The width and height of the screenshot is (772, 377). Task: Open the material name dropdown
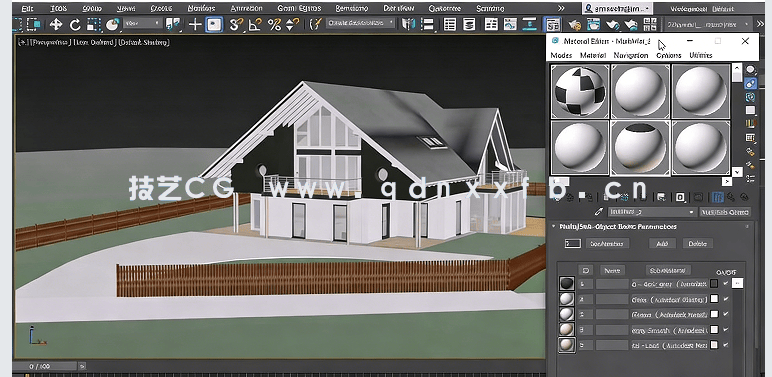click(x=652, y=212)
